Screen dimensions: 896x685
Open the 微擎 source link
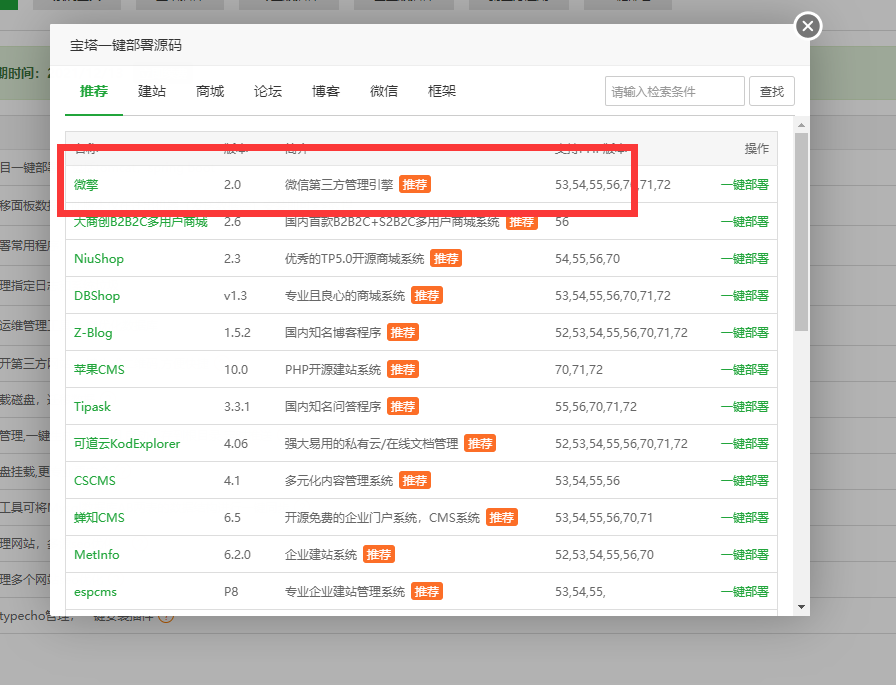[86, 185]
